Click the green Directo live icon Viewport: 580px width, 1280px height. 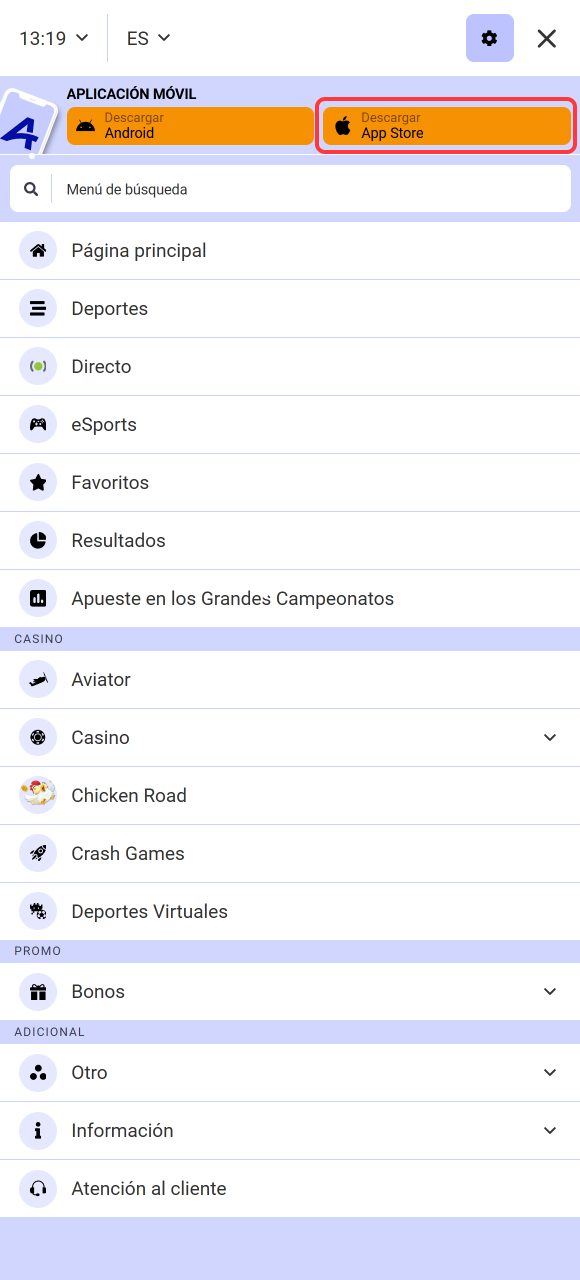pyautogui.click(x=37, y=366)
